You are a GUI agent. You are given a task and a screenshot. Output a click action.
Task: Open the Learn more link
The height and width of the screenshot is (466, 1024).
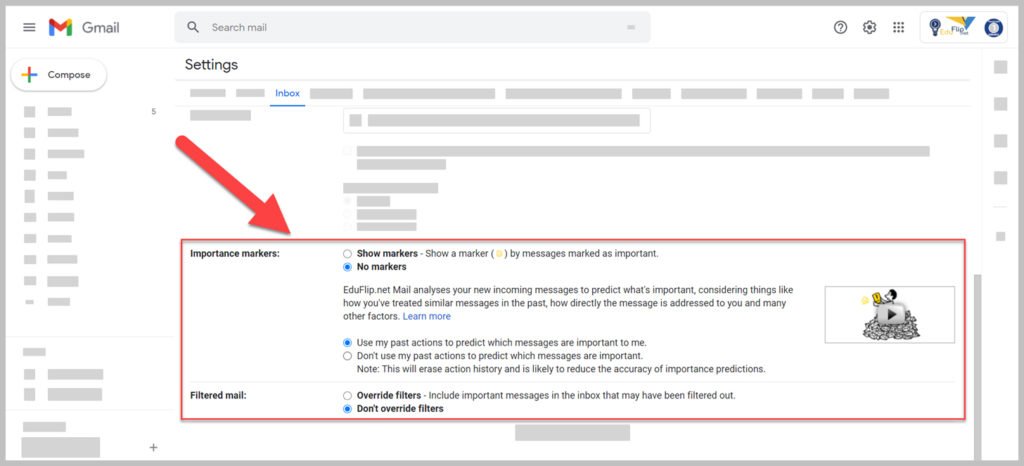(x=426, y=317)
